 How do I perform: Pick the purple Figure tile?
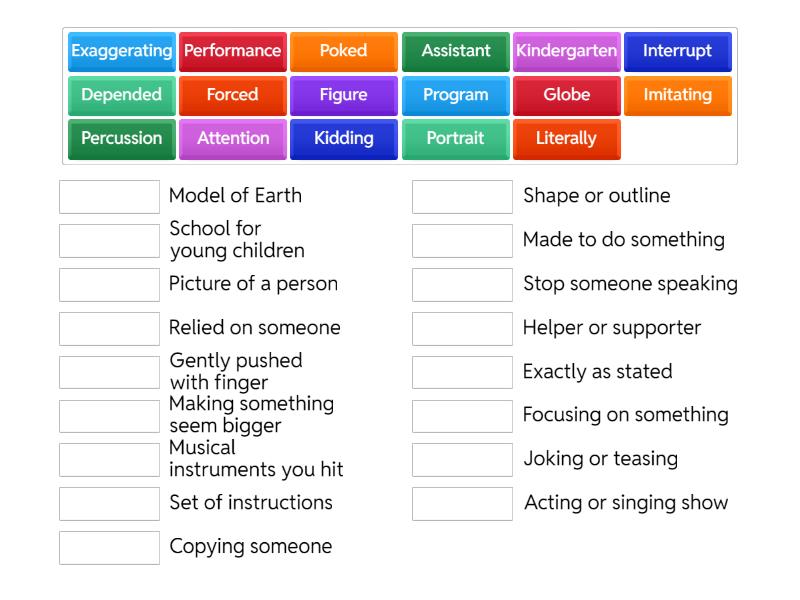point(344,95)
